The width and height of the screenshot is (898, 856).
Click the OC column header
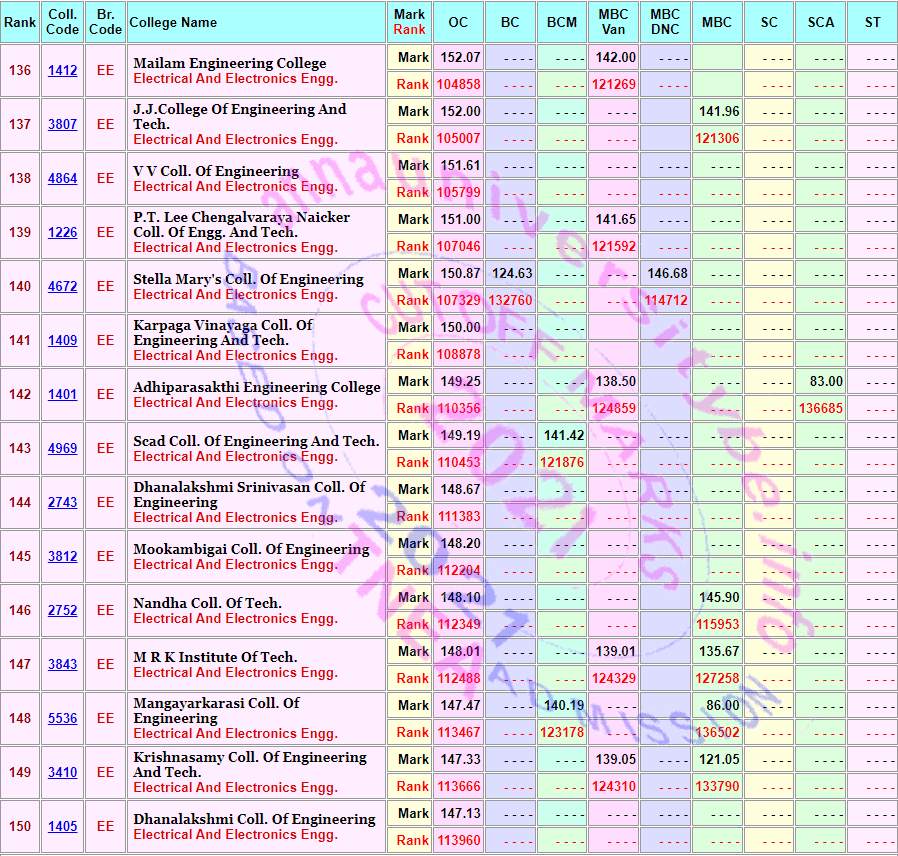coord(458,22)
